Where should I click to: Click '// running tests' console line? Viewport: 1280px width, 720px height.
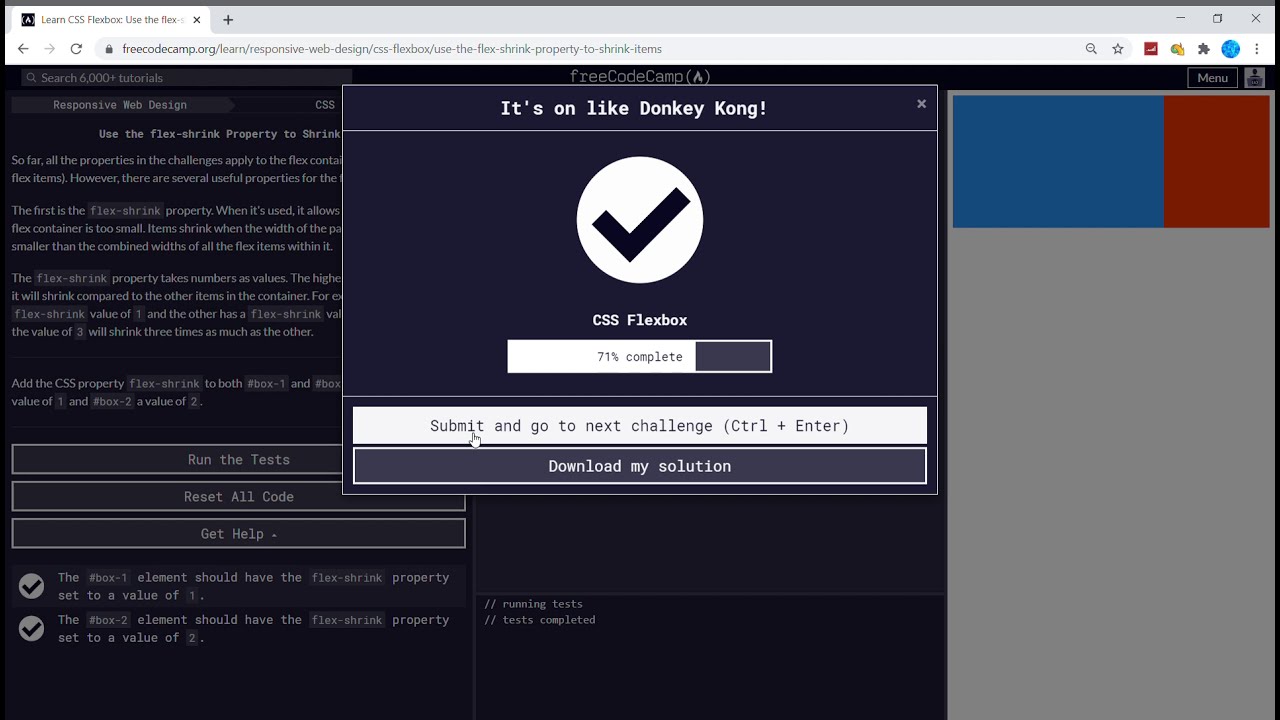click(533, 604)
